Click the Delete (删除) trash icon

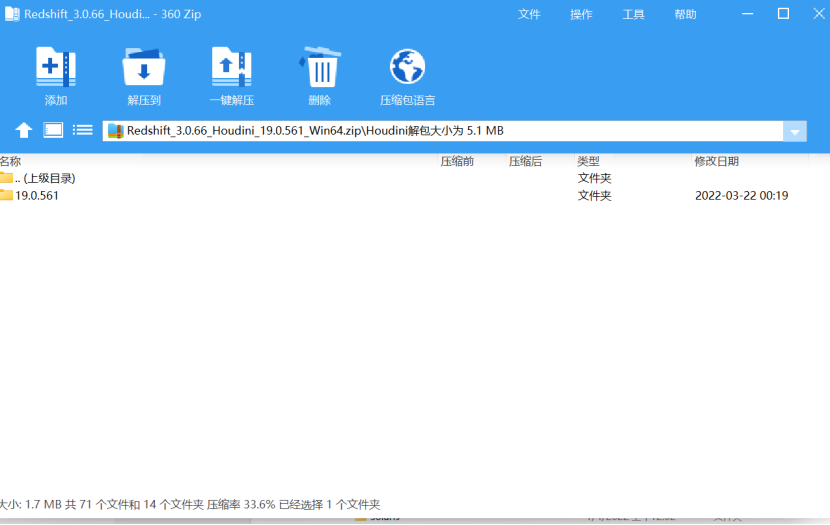(320, 67)
